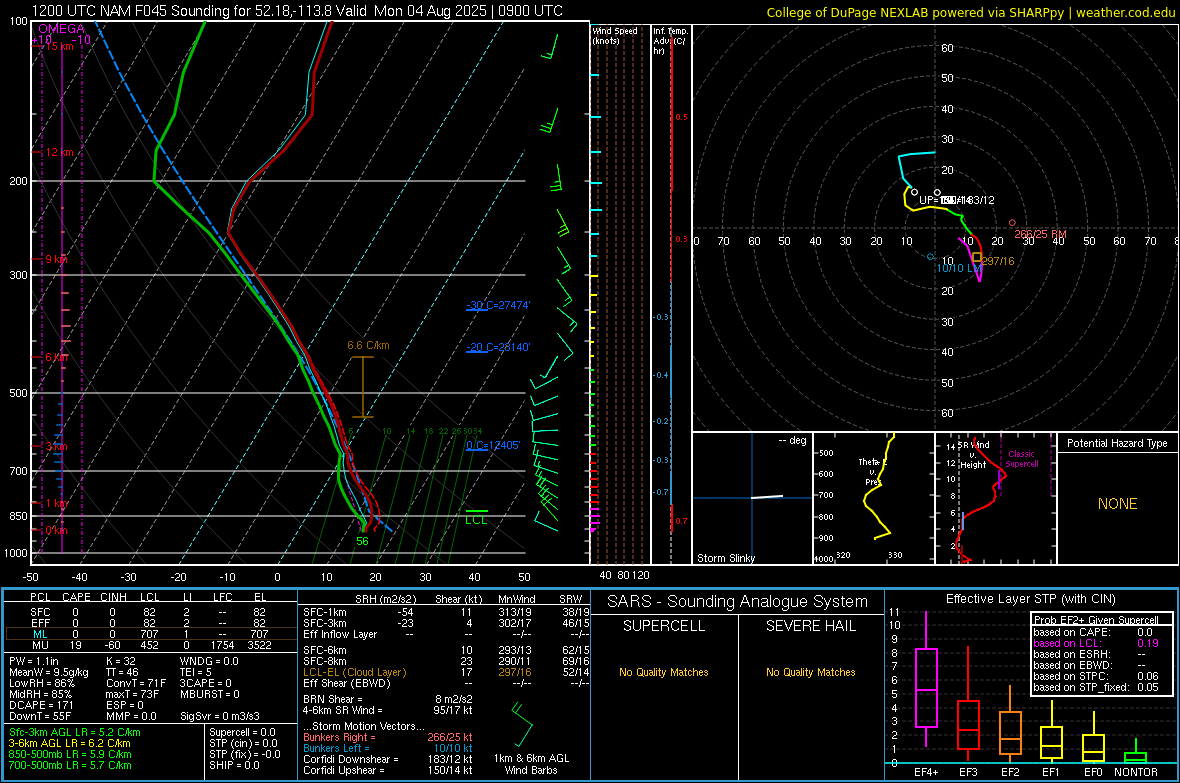Screen dimensions: 1180x783
Task: Click the SHIP = 0.0 value
Action: pos(234,765)
